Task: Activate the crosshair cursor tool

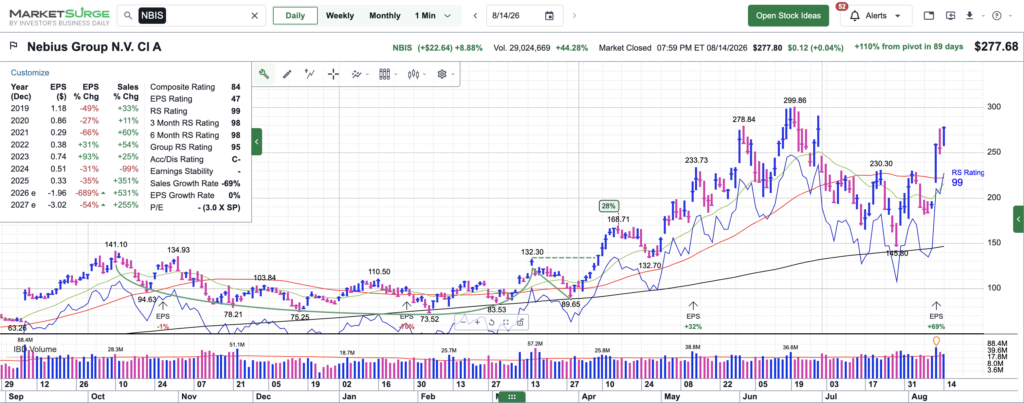Action: (333, 74)
